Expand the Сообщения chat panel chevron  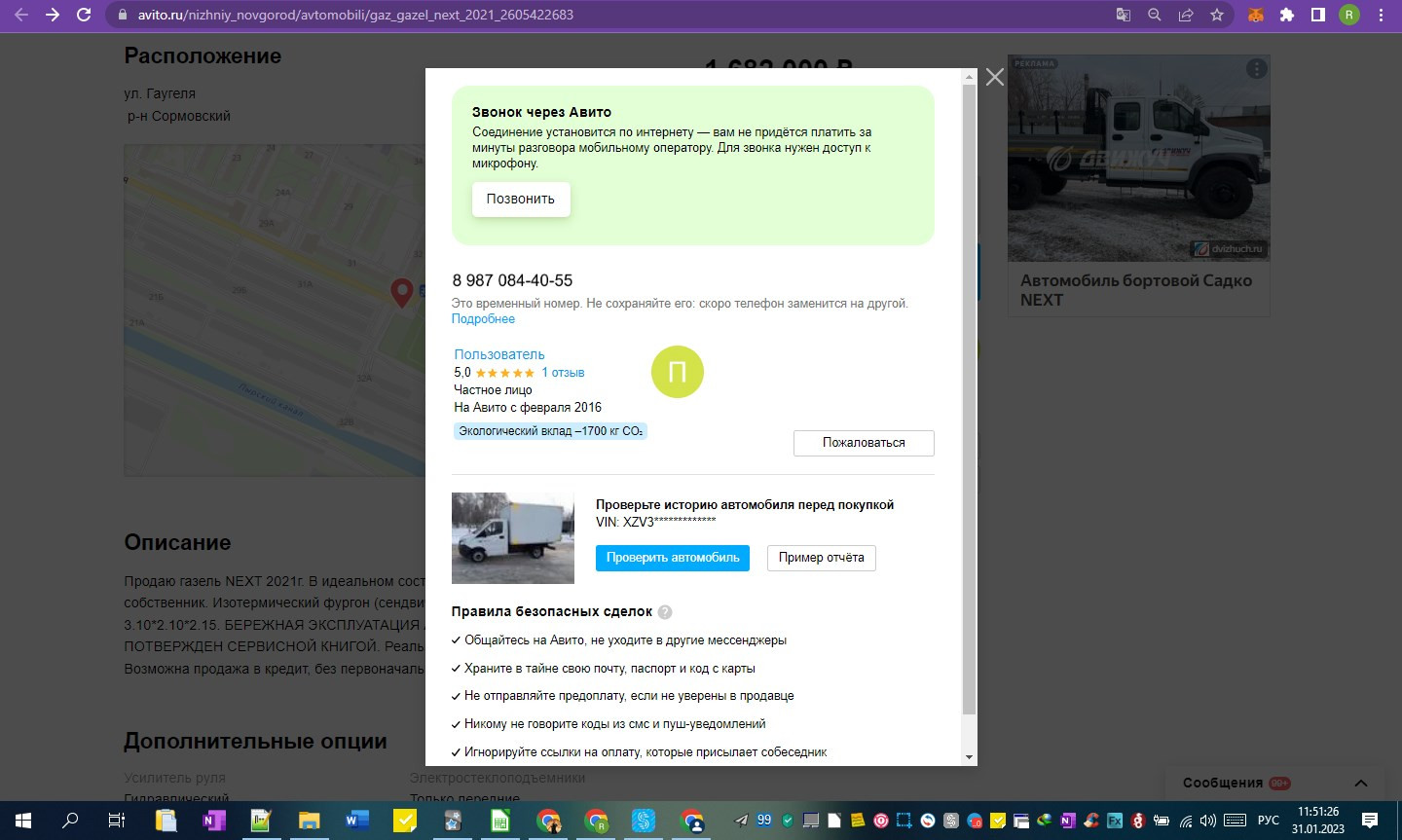(1361, 784)
